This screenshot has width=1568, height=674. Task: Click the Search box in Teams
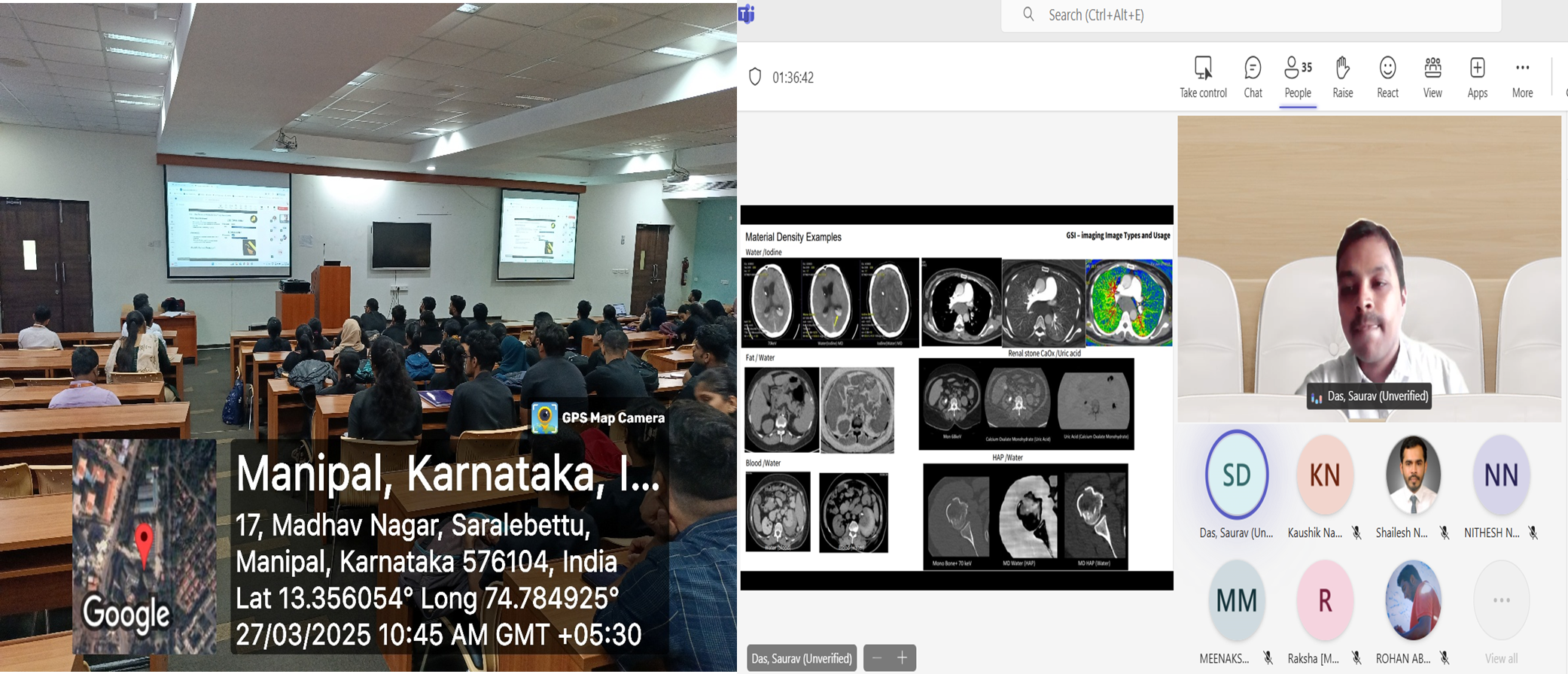(1250, 15)
